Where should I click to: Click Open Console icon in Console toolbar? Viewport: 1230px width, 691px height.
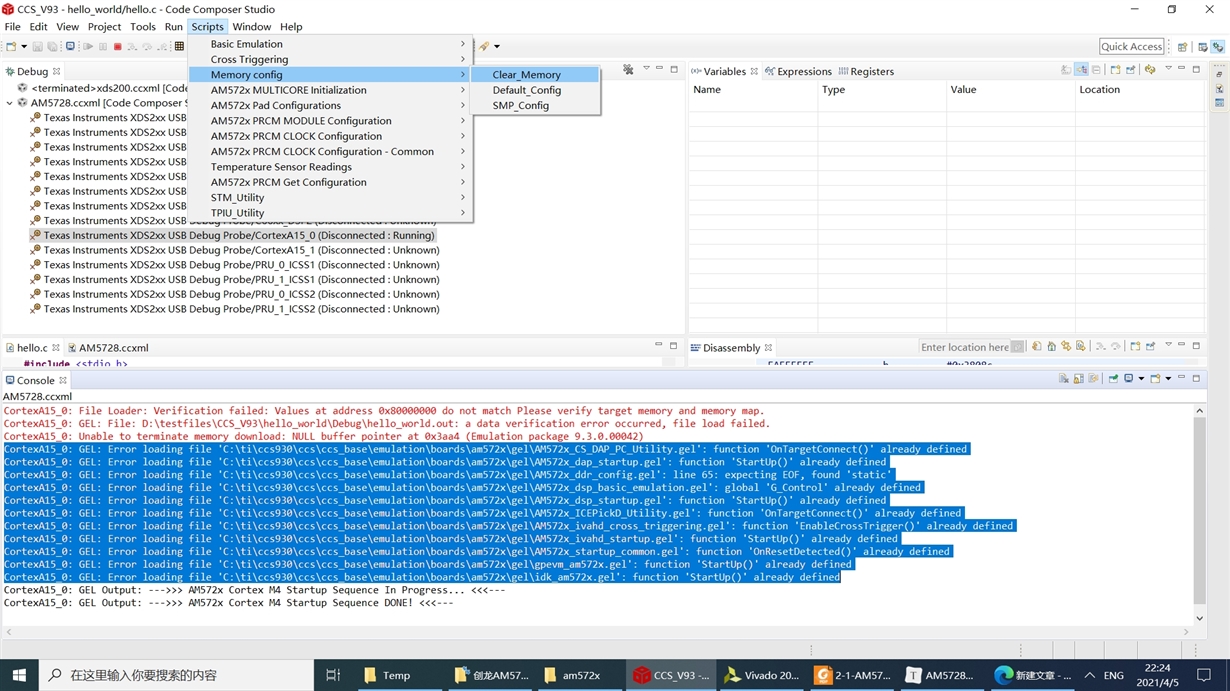click(1155, 378)
